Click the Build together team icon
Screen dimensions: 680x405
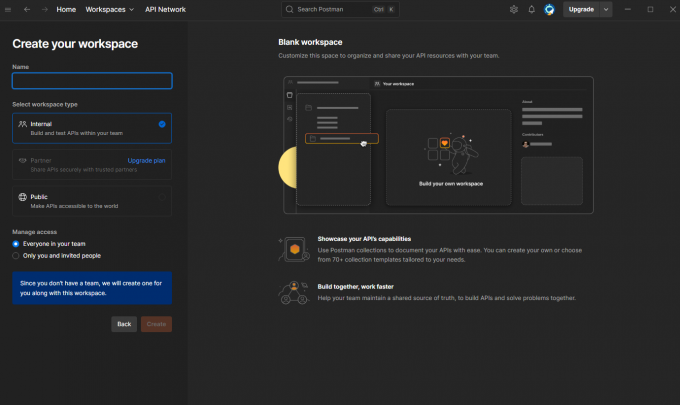[x=294, y=292]
